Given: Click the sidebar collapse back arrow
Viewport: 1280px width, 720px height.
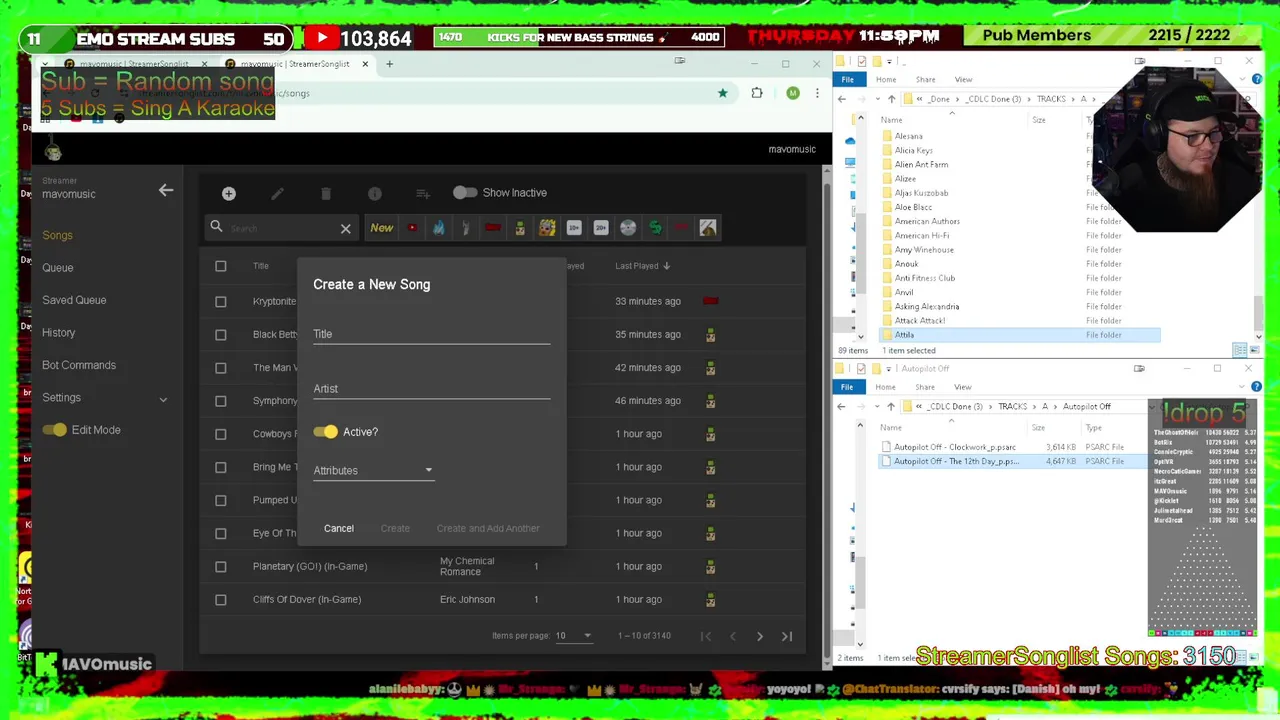Looking at the screenshot, I should (x=166, y=190).
